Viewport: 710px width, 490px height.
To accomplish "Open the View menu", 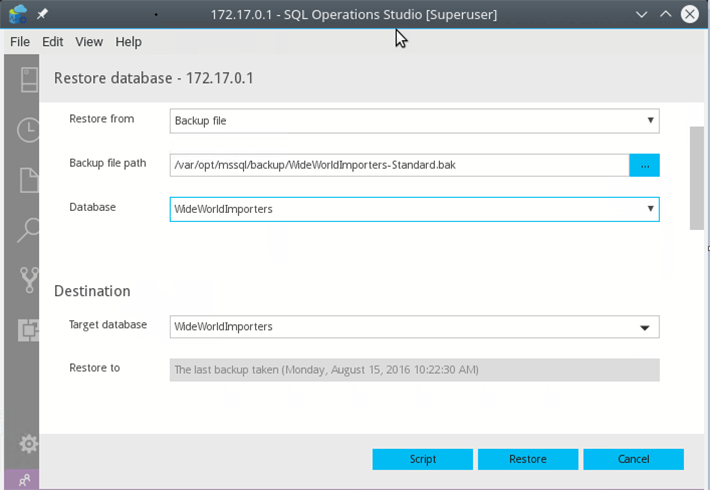I will pyautogui.click(x=89, y=42).
